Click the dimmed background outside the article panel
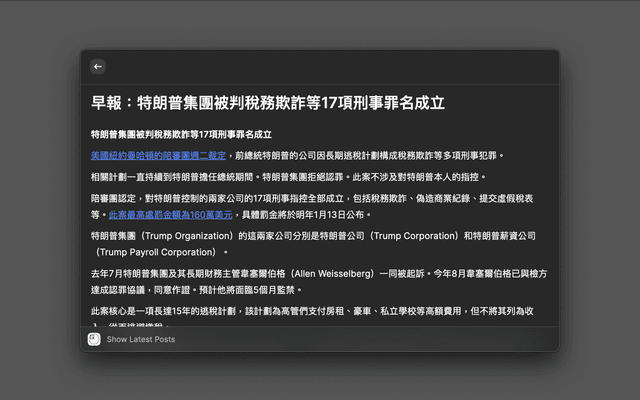Screen dimensions: 640x400 coord(40,200)
